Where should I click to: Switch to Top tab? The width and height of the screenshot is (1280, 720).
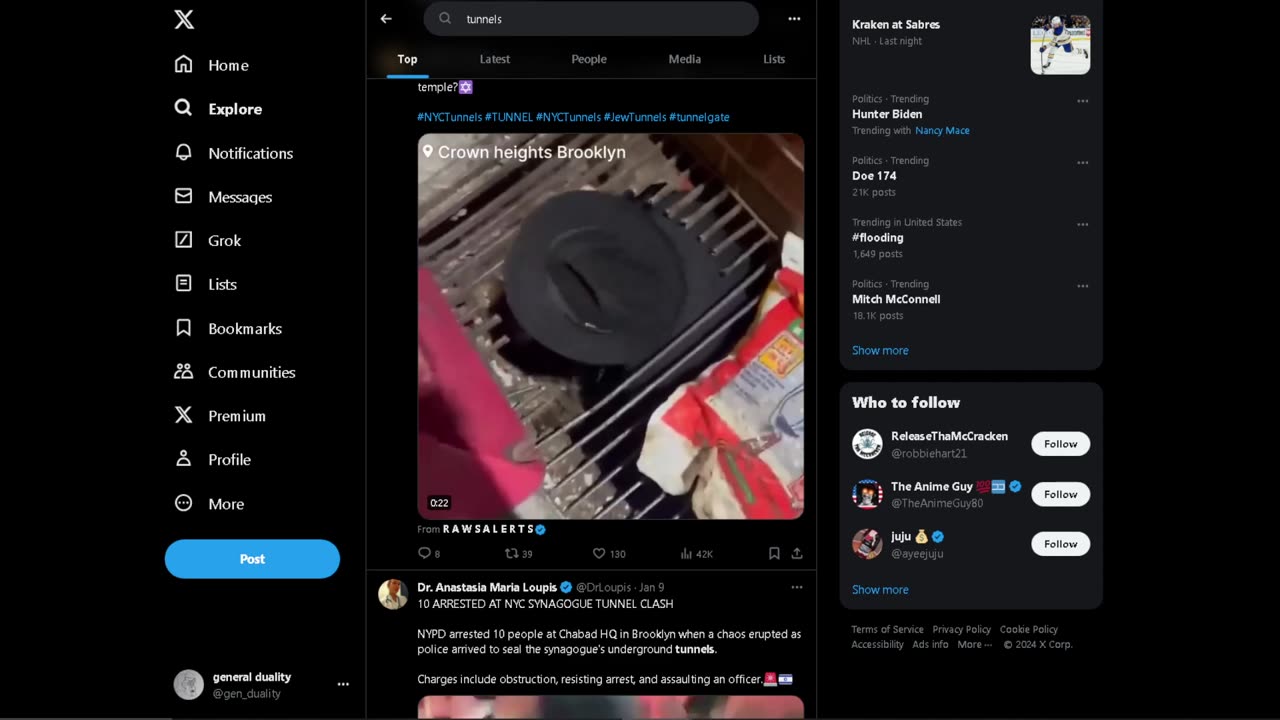pos(407,59)
